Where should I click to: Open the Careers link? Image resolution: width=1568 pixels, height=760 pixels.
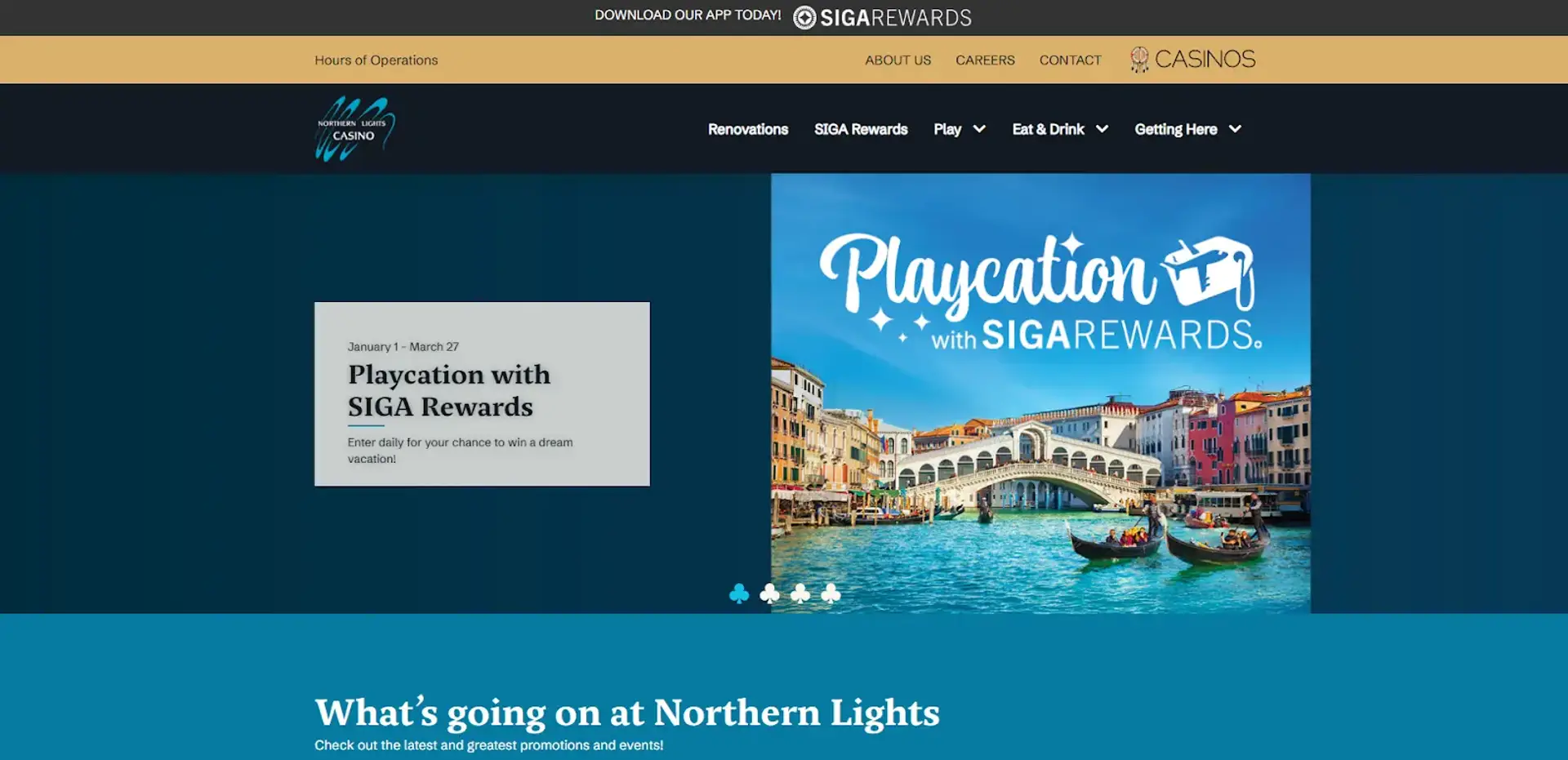pos(985,60)
